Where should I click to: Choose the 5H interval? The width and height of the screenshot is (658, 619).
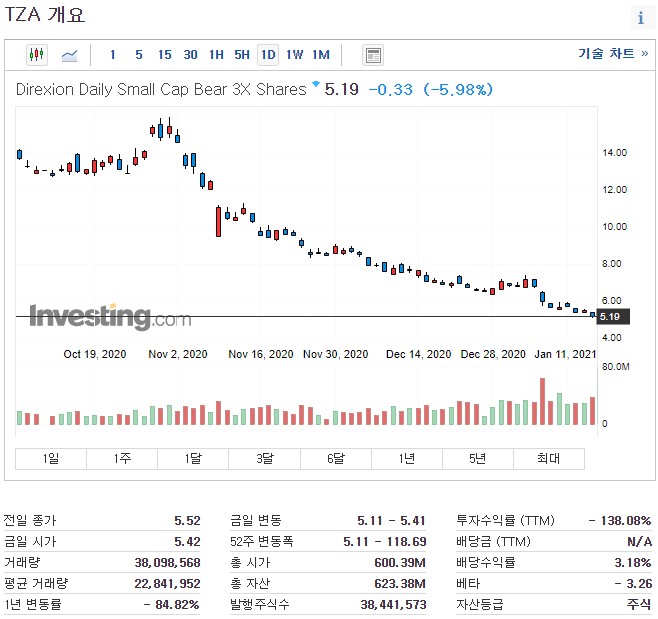[242, 55]
